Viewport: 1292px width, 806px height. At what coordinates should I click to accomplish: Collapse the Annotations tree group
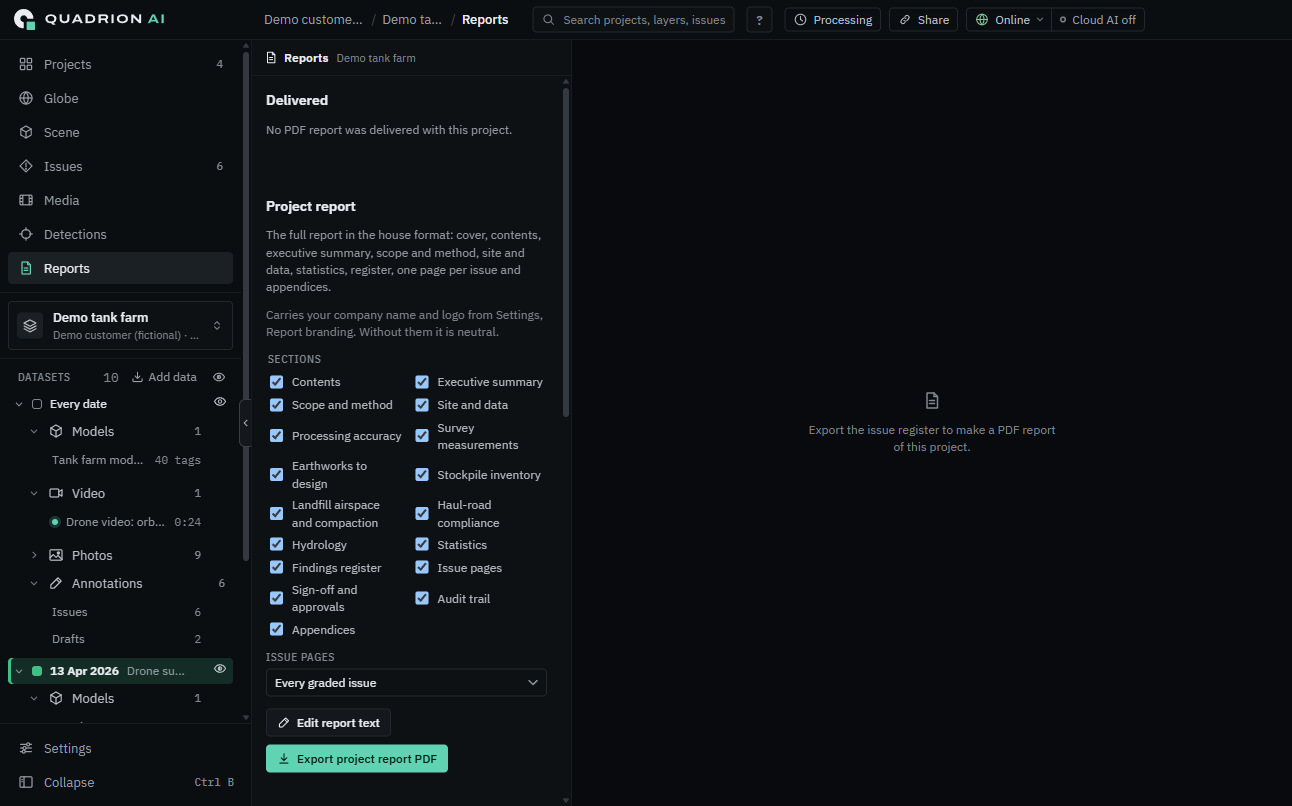tap(34, 583)
